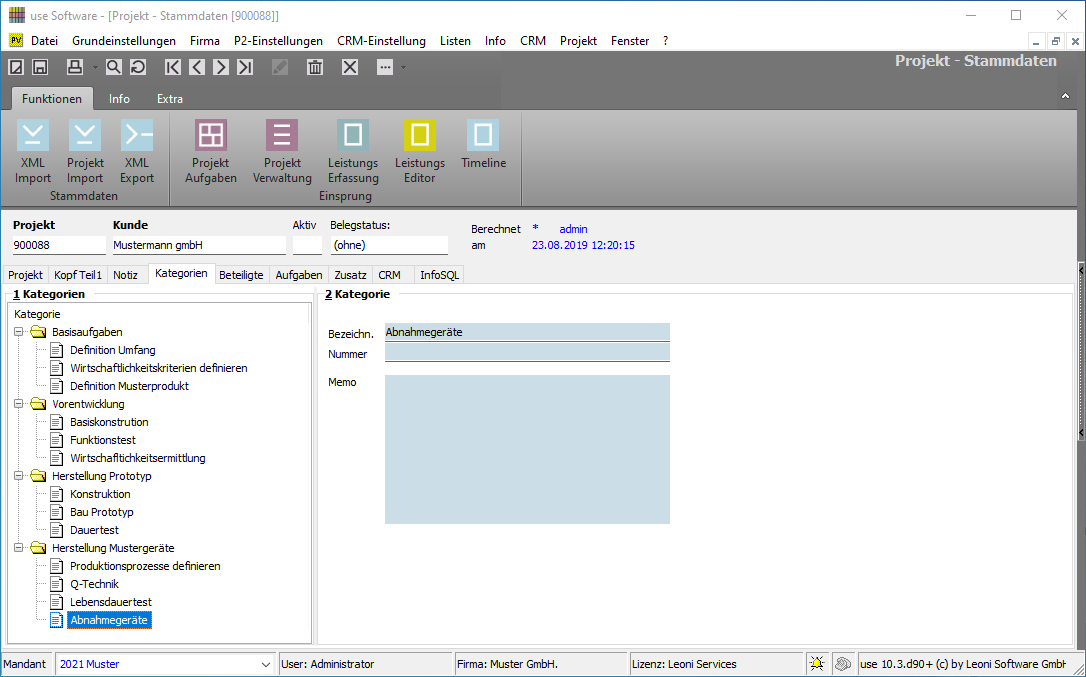This screenshot has width=1086, height=677.
Task: Switch to the Beteiligte tab
Action: point(241,274)
